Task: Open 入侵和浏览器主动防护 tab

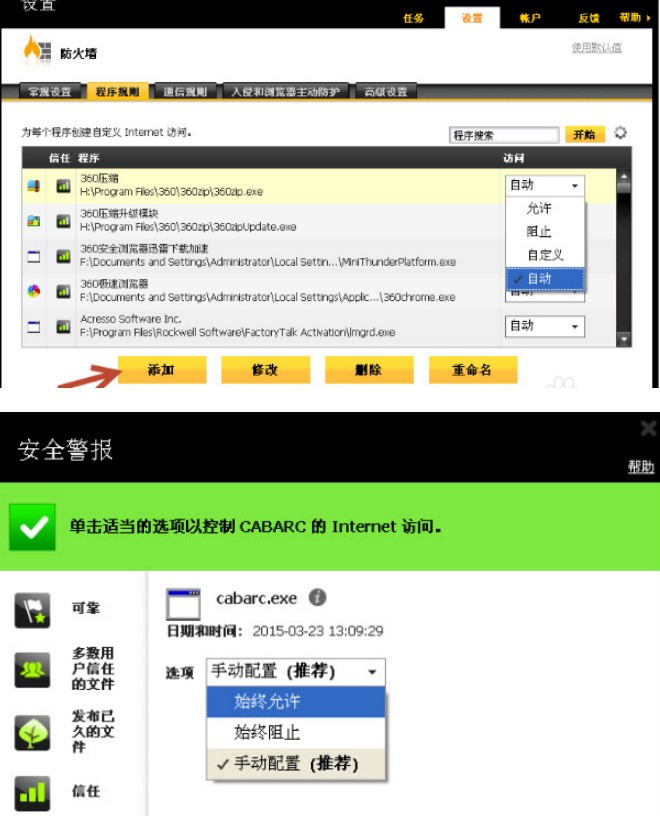Action: (x=285, y=92)
